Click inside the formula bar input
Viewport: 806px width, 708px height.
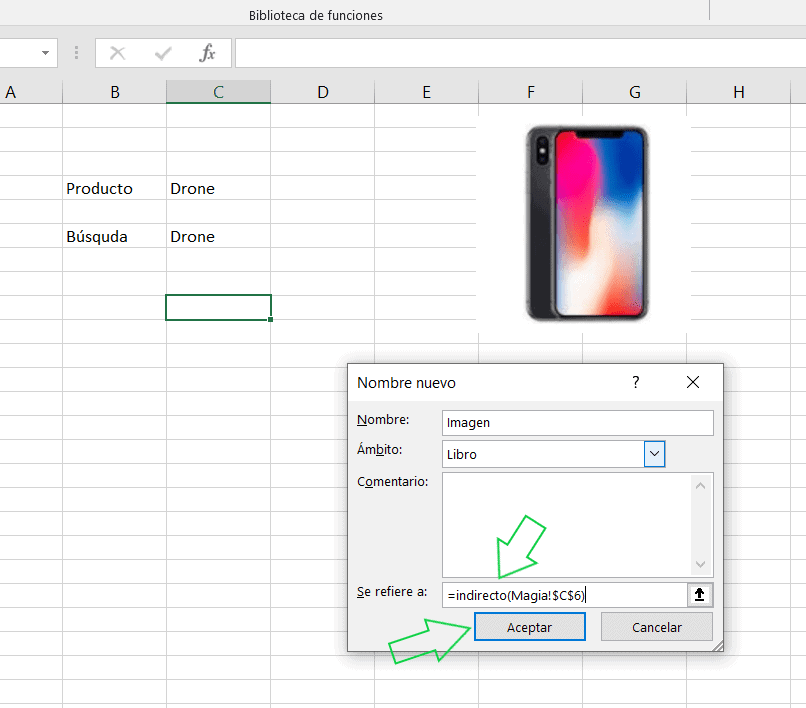[520, 53]
